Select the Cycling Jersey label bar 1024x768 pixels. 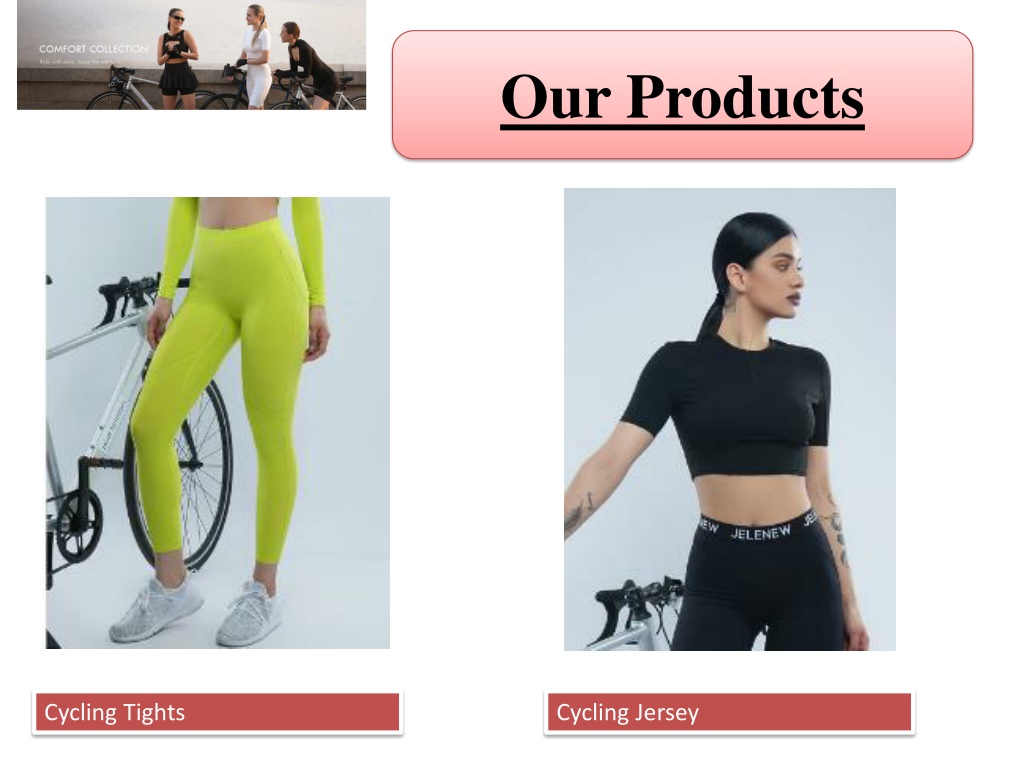click(x=729, y=712)
